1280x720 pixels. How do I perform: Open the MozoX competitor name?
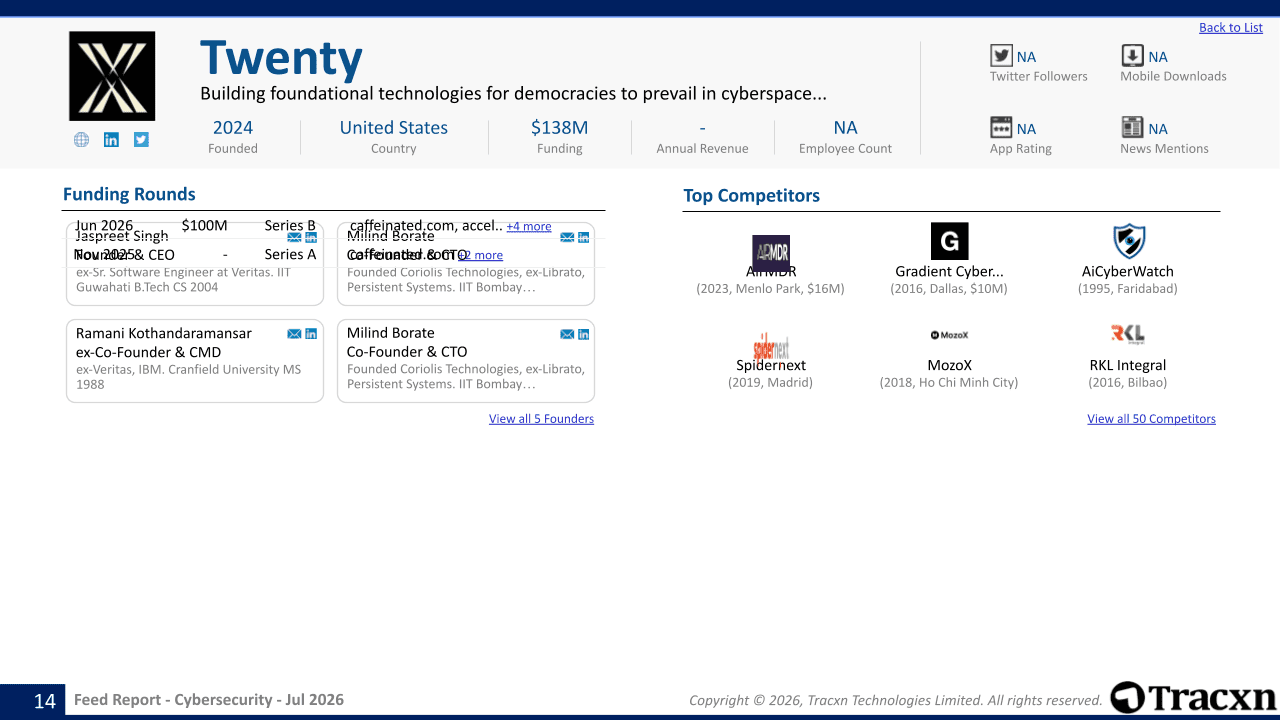(x=949, y=365)
